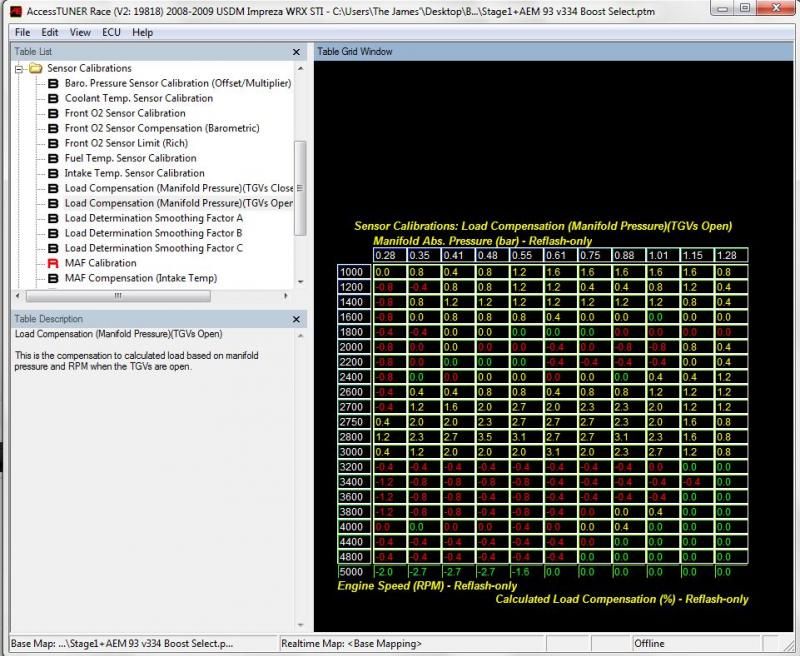Click the Sensor Calibrations folder icon
The height and width of the screenshot is (656, 800).
tap(35, 68)
